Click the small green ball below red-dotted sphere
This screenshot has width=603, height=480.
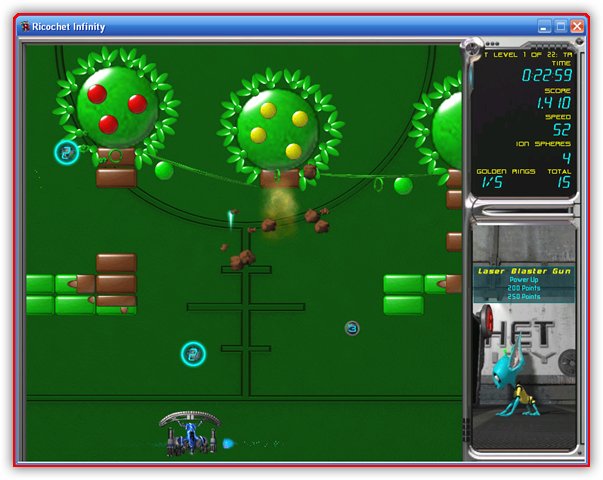(163, 170)
